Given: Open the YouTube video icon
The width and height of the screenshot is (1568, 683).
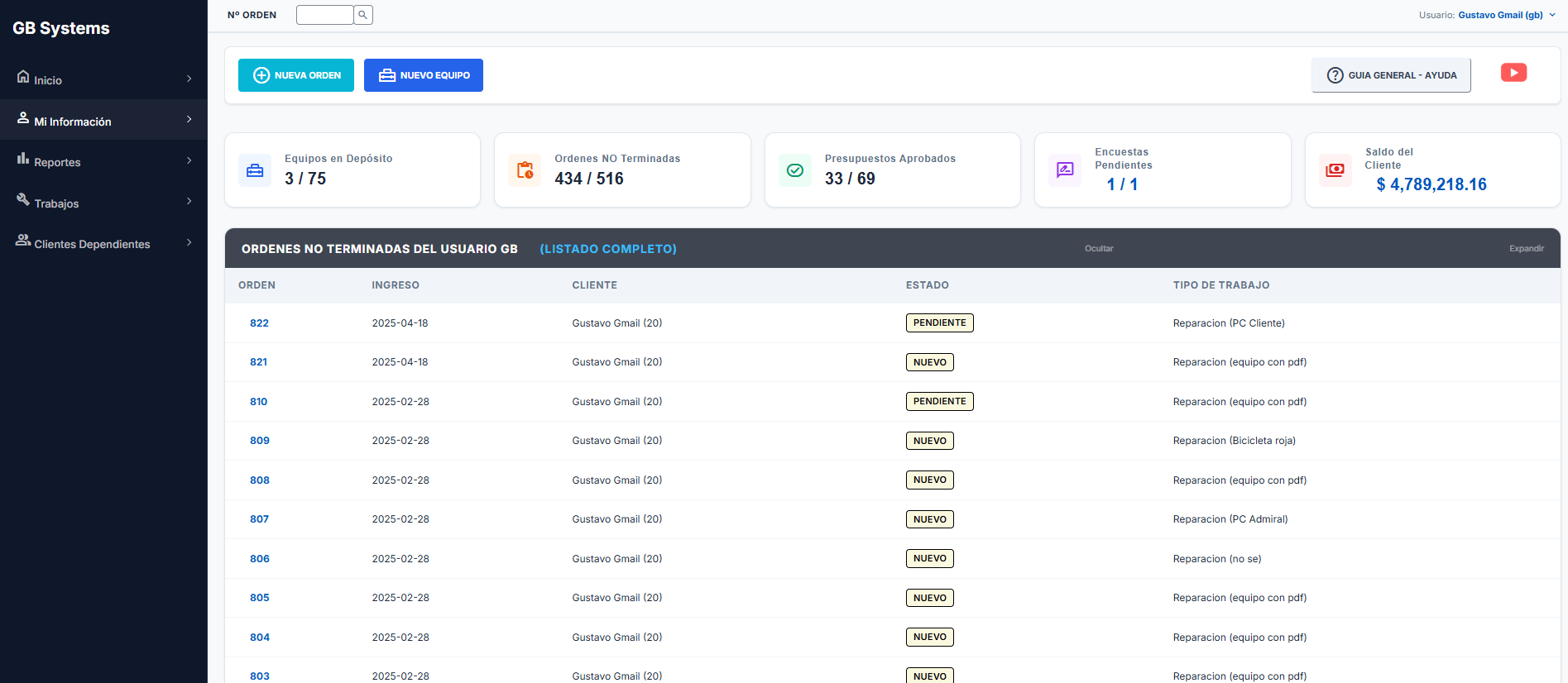Looking at the screenshot, I should [x=1513, y=73].
